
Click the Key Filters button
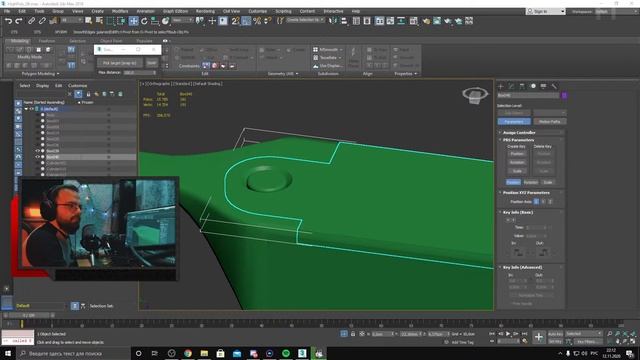[587, 341]
